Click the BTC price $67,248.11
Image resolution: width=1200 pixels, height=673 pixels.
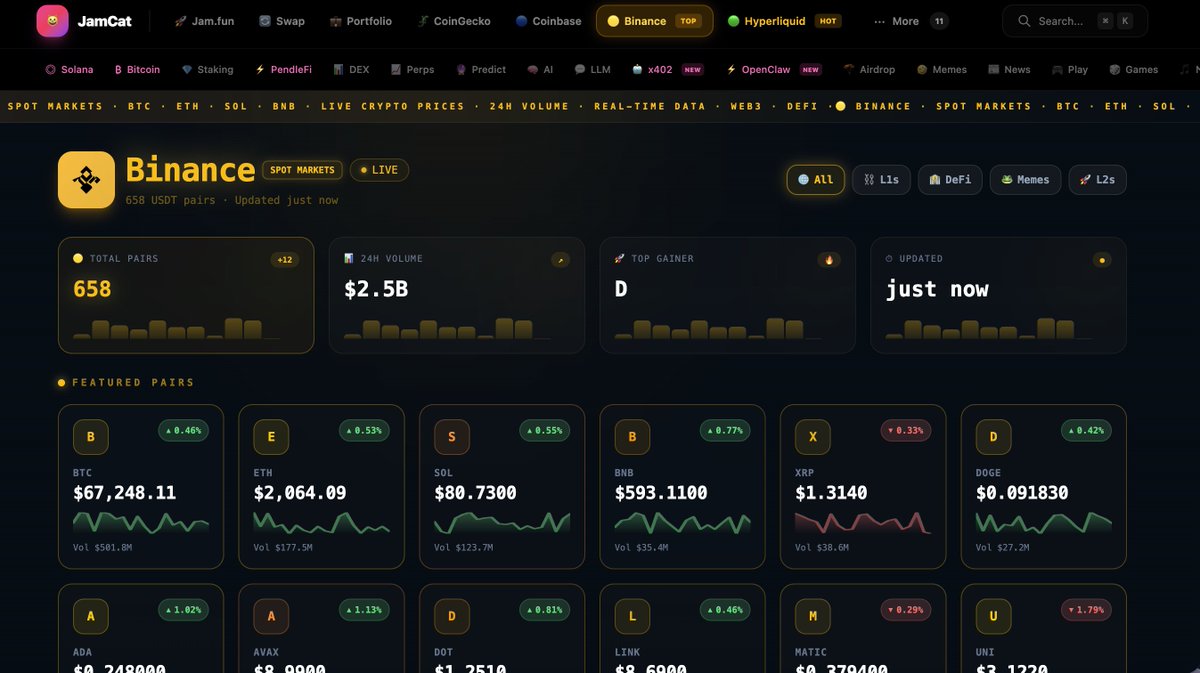(125, 493)
